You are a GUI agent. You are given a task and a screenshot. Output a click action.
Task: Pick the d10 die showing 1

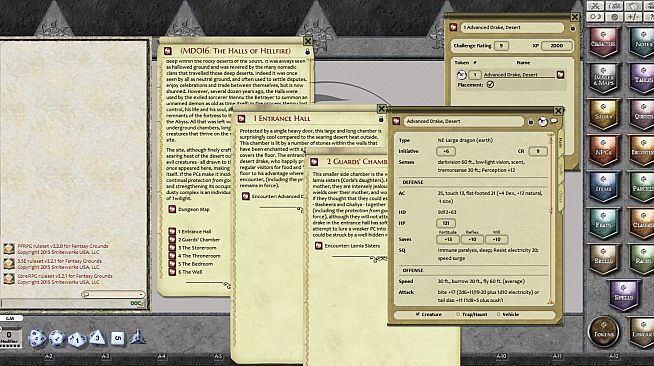coord(77,339)
